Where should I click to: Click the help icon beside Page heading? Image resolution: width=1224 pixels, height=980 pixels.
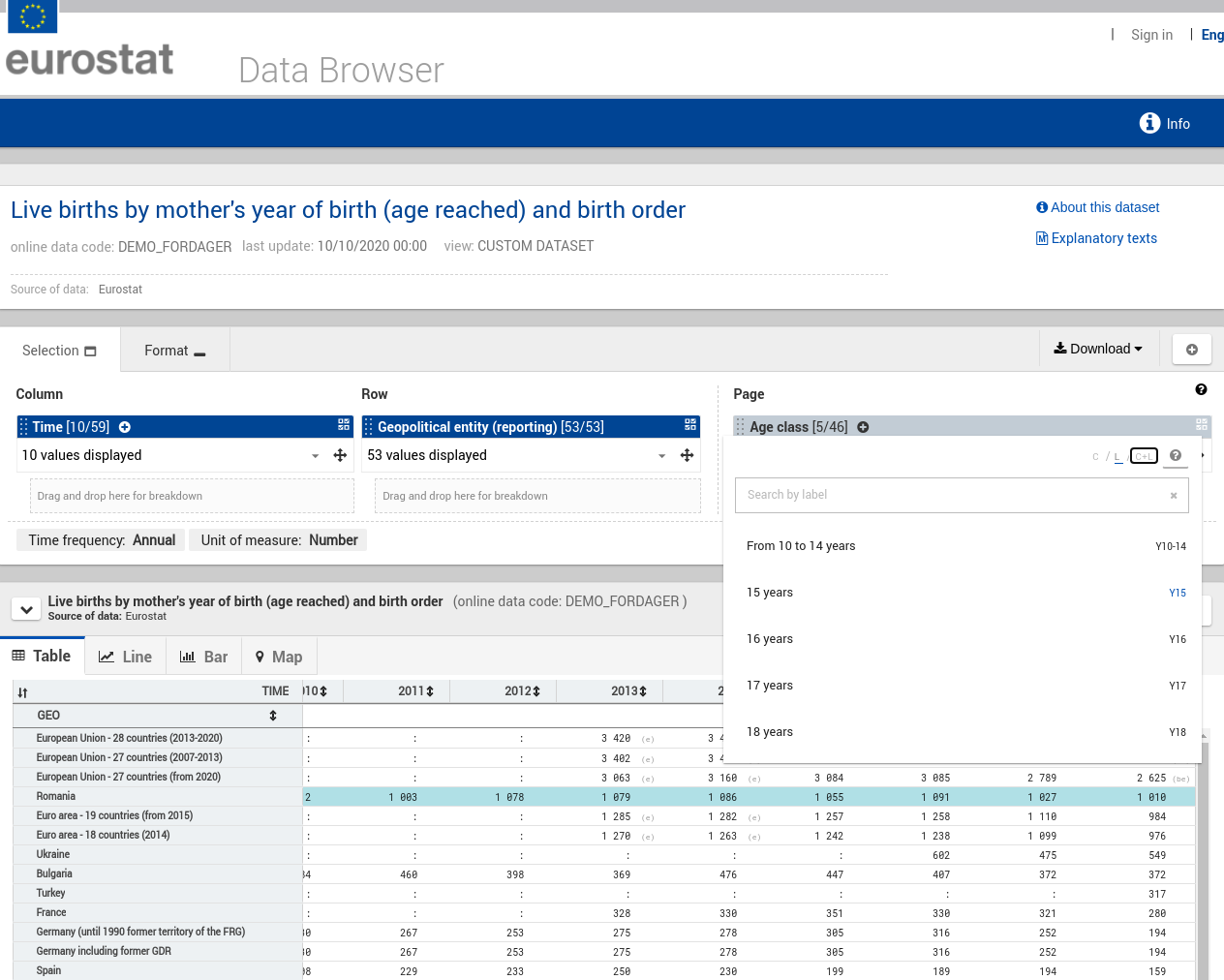tap(1201, 389)
